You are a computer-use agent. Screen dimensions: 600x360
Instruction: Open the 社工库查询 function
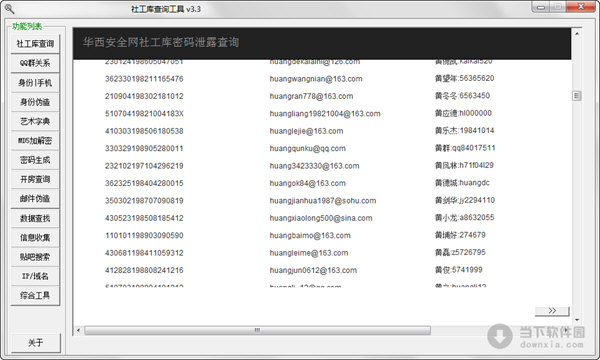35,44
